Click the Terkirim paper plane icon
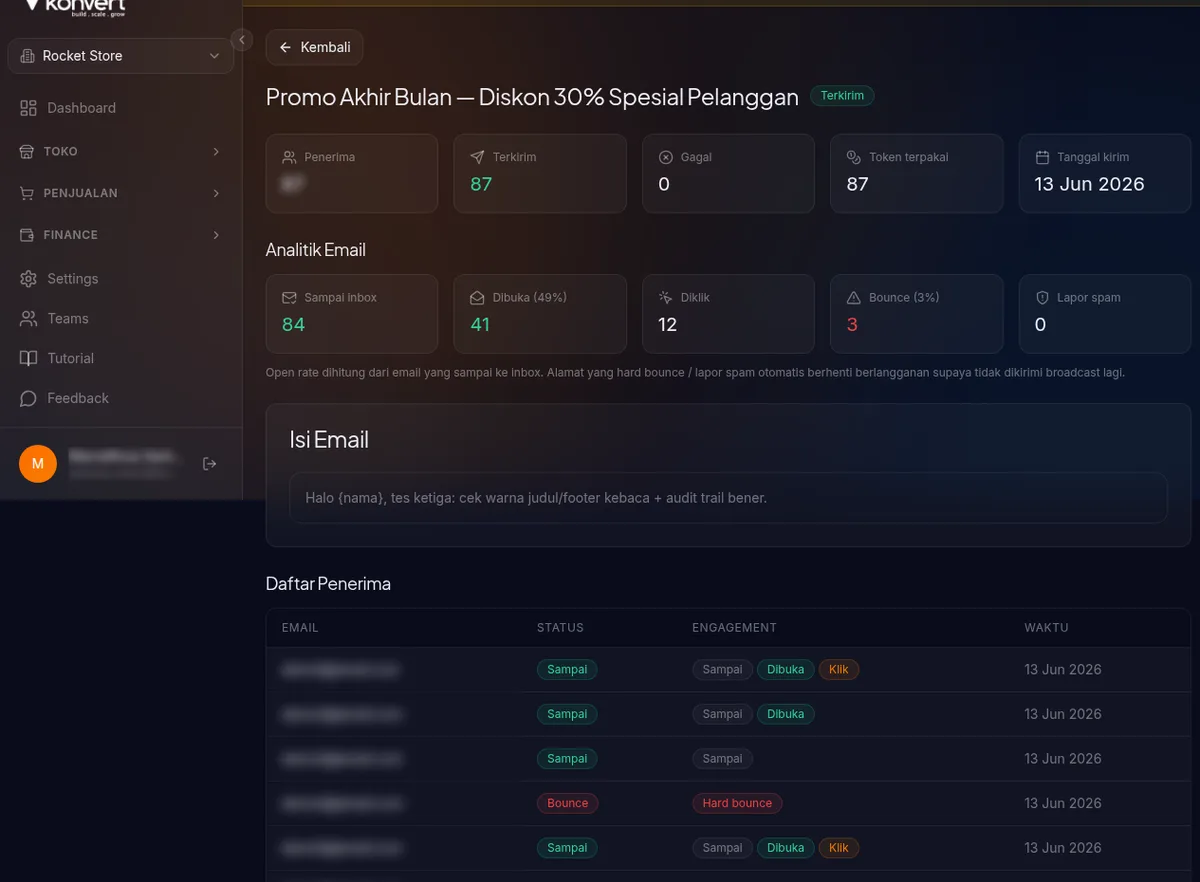Image resolution: width=1200 pixels, height=882 pixels. coord(477,157)
